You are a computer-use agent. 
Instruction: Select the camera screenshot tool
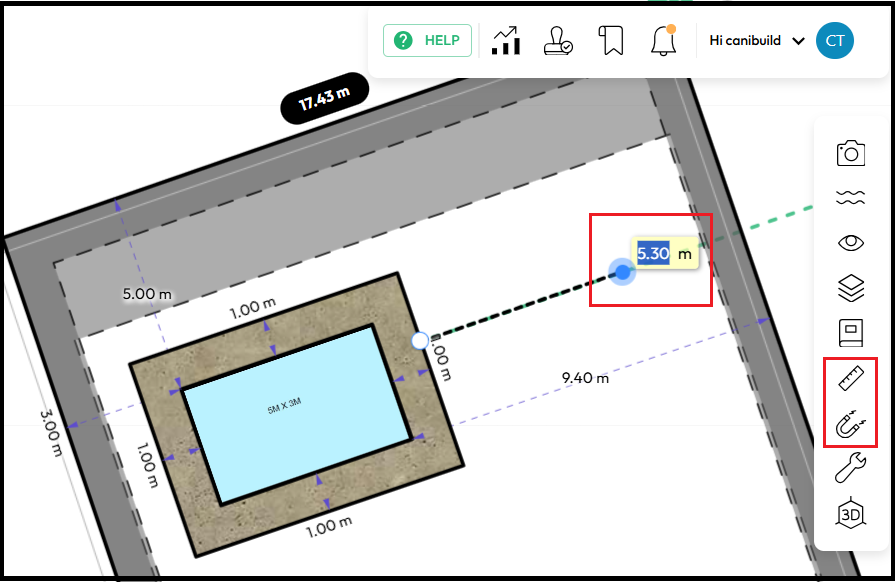click(x=850, y=153)
